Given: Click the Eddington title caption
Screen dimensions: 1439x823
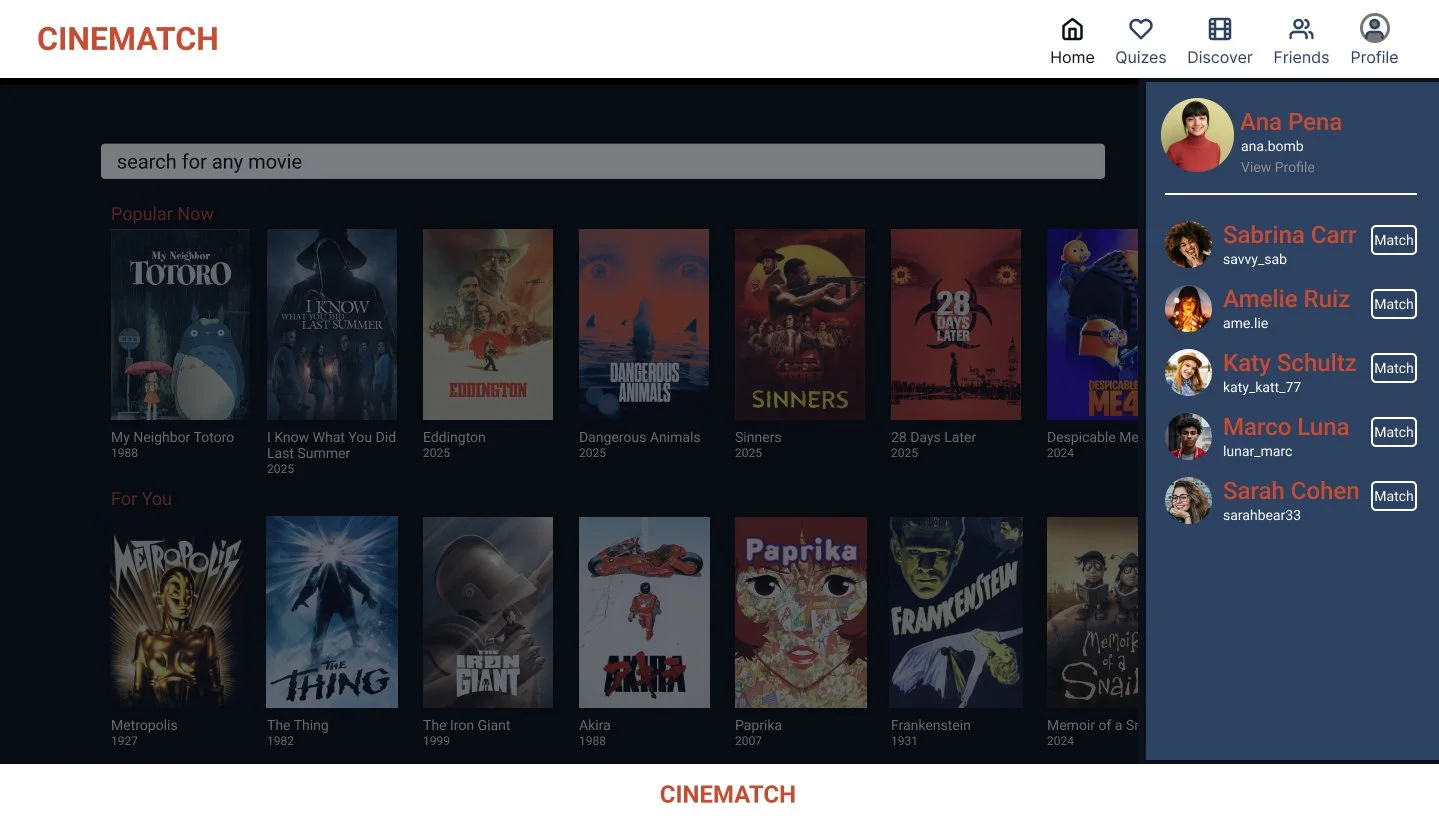Looking at the screenshot, I should click(x=454, y=437).
